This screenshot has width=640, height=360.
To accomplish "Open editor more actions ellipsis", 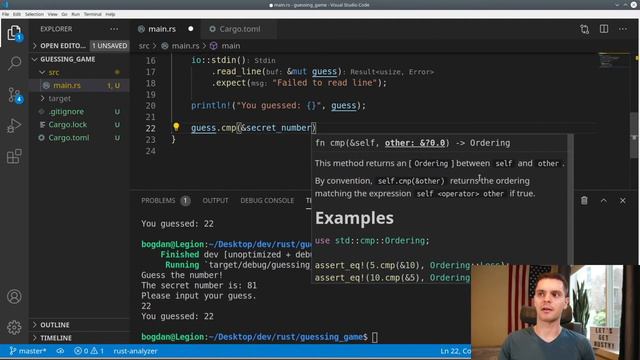I will pos(623,29).
